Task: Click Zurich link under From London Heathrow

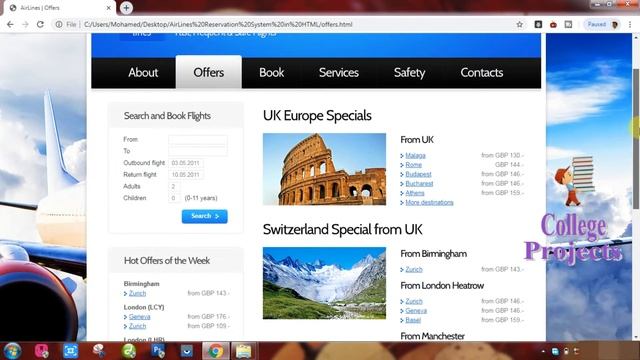Action: (414, 301)
